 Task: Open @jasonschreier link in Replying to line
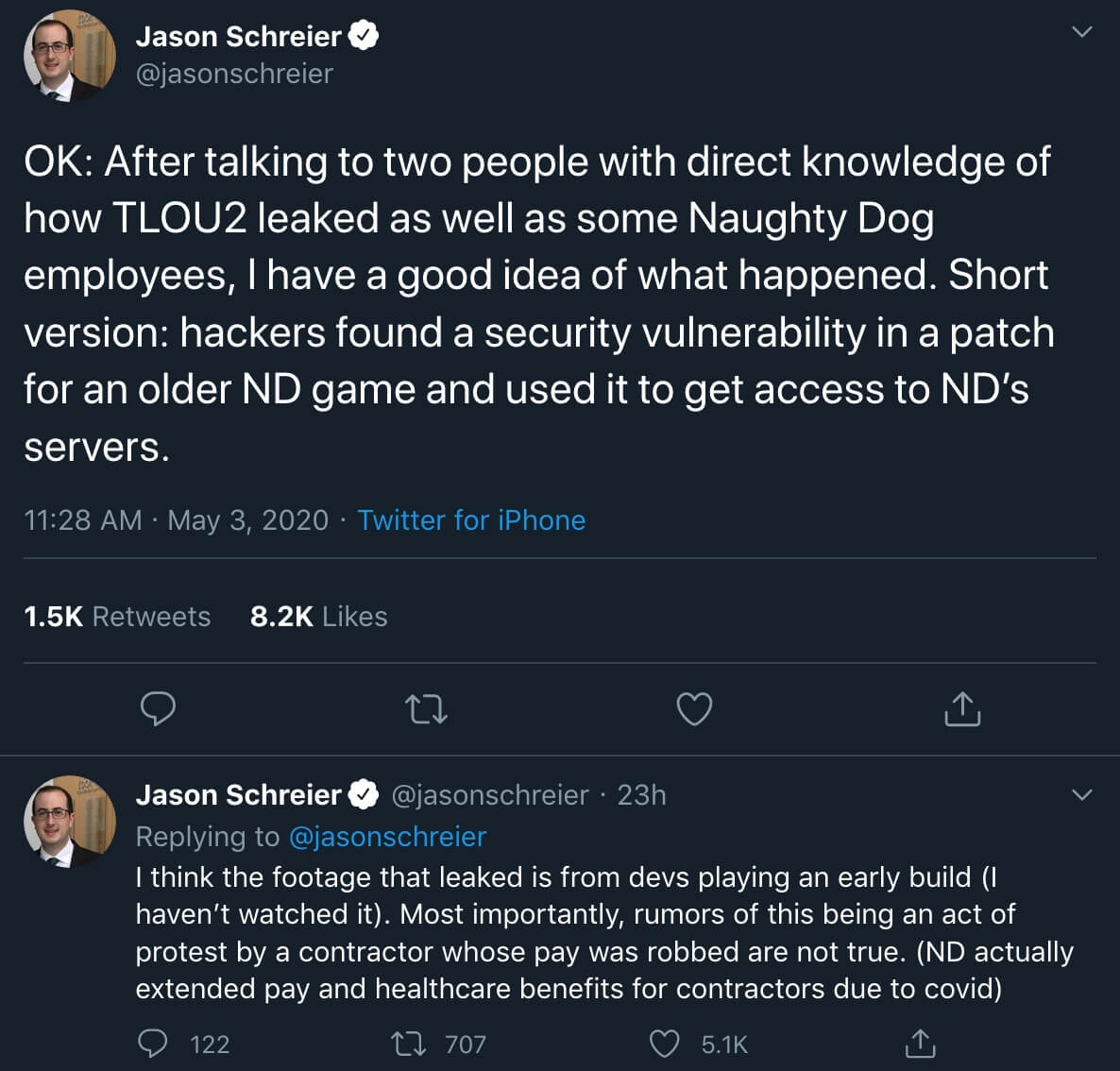click(x=388, y=836)
